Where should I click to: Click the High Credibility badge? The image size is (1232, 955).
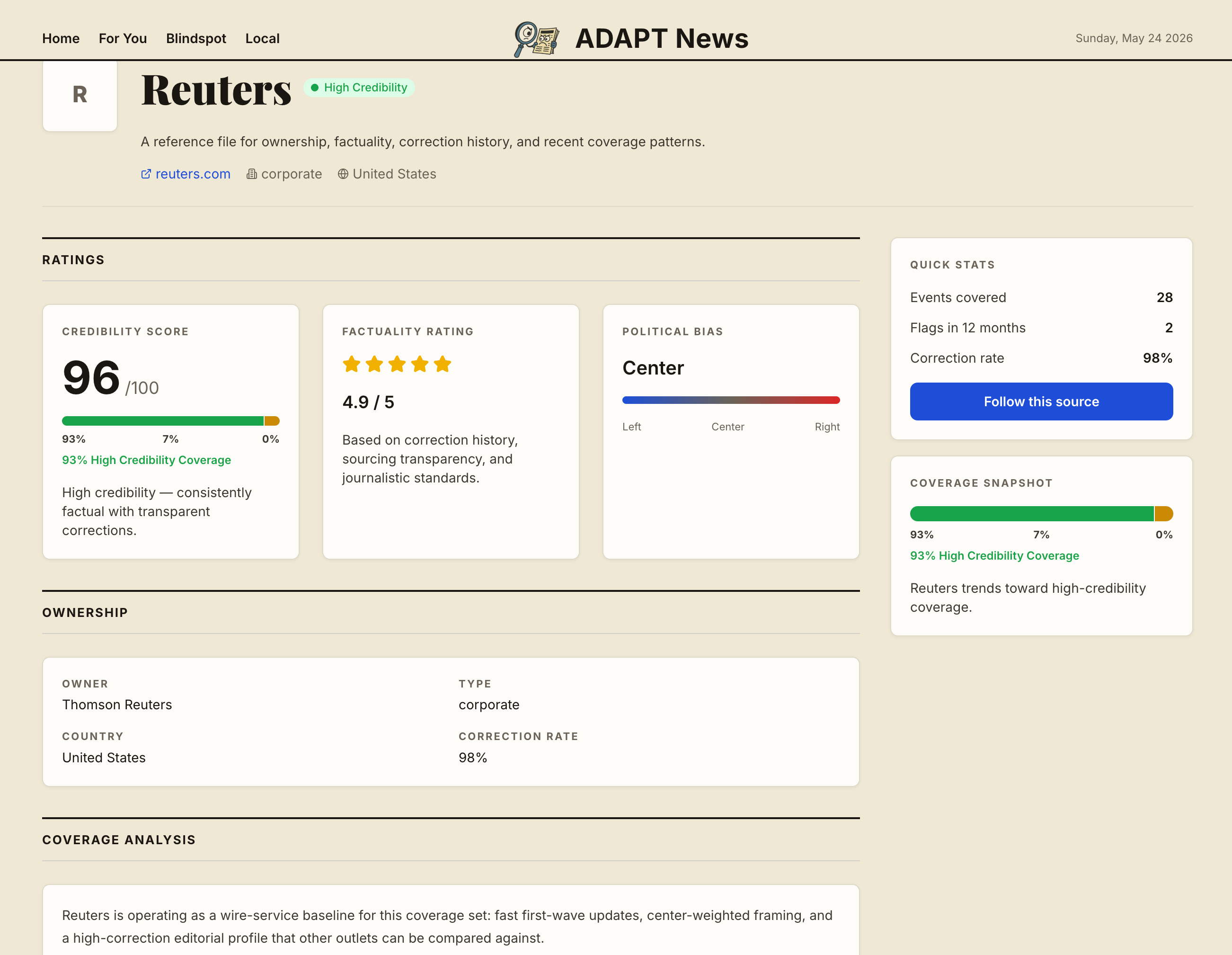coord(359,88)
